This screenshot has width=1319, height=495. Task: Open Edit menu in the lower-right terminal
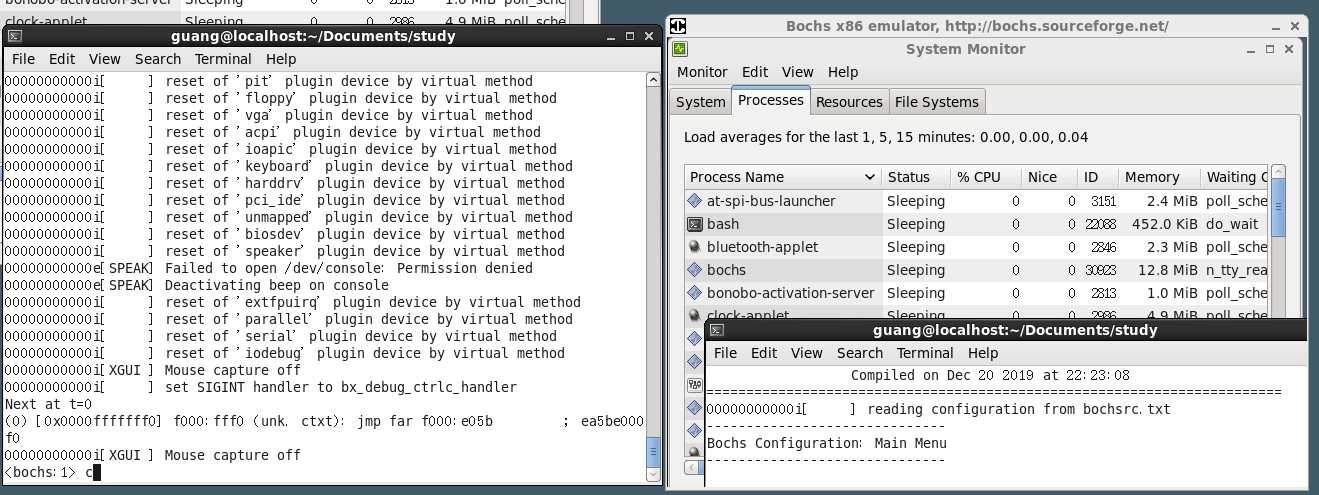(x=764, y=353)
